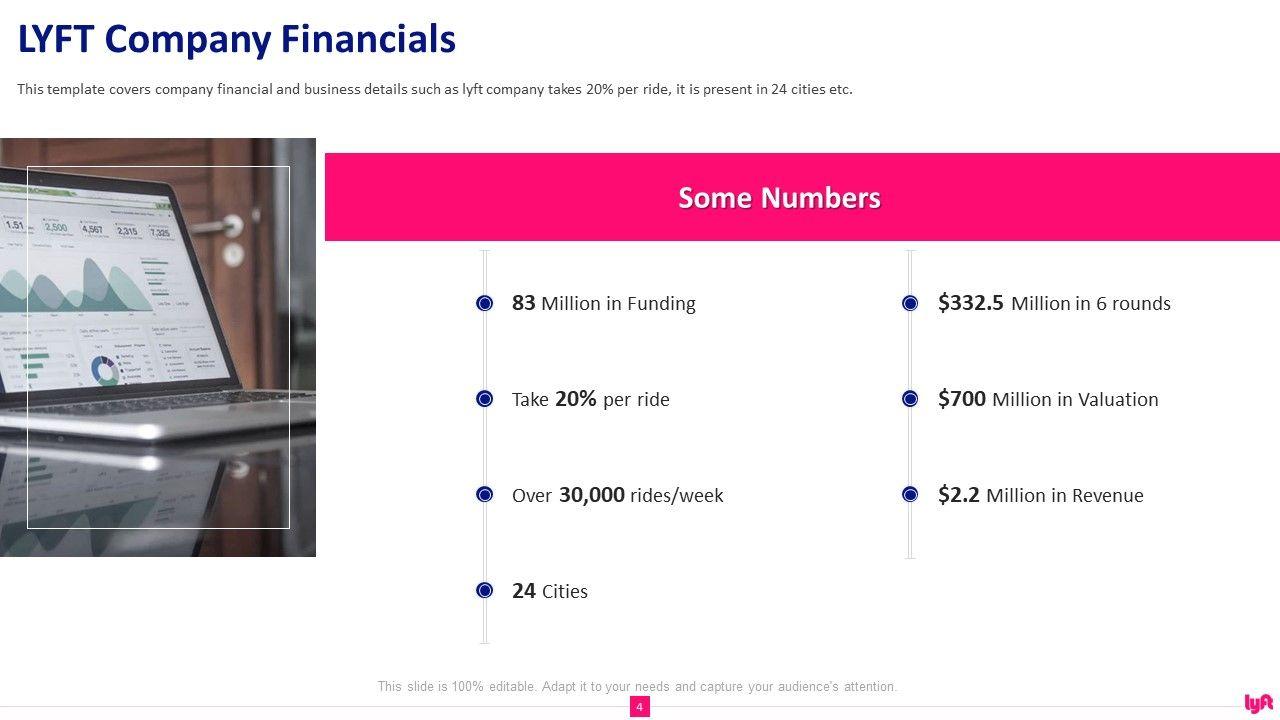The width and height of the screenshot is (1280, 720).
Task: Select the bullet next to Take 20% per ride
Action: pos(485,399)
